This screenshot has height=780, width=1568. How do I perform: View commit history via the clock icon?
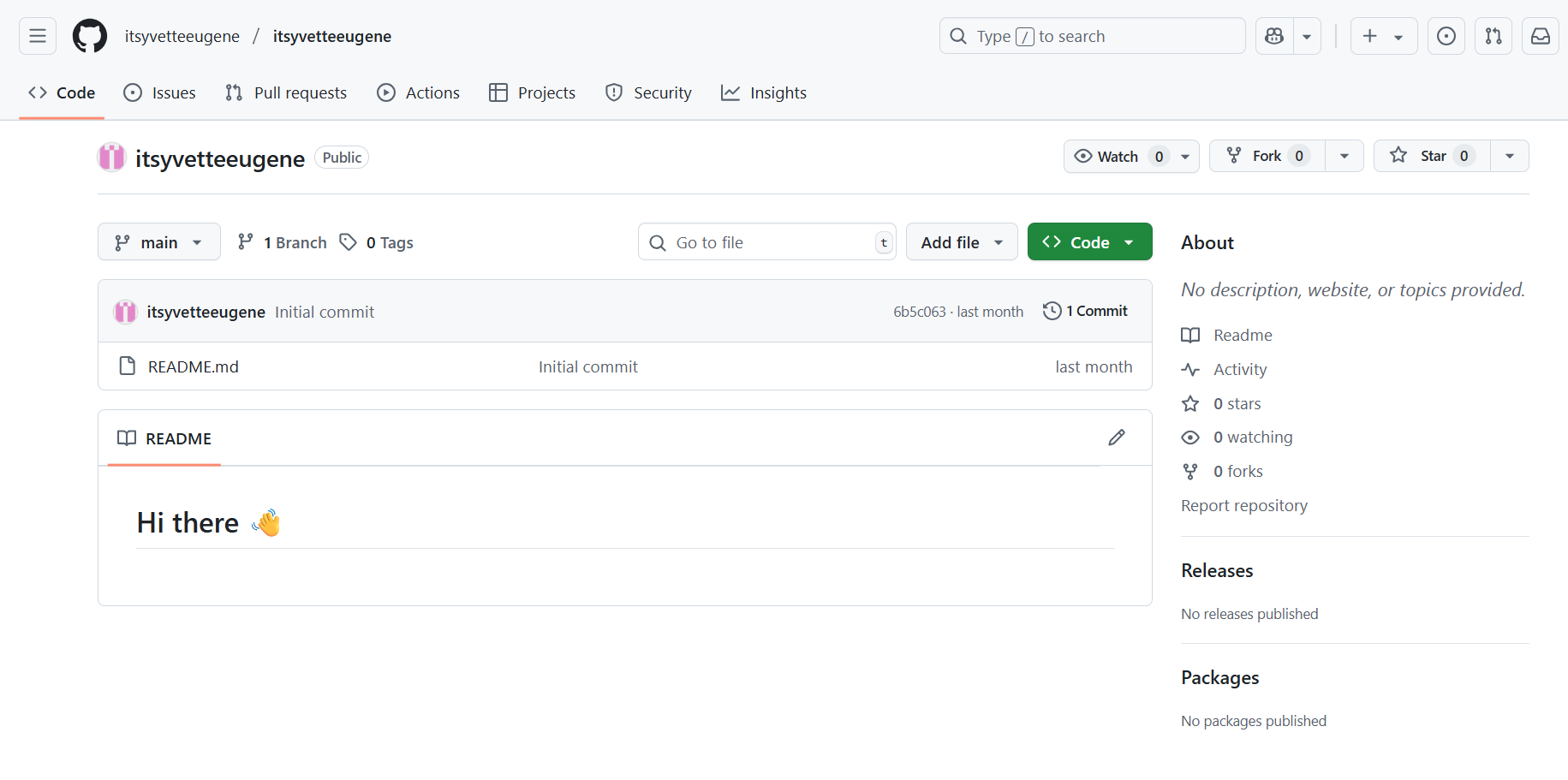tap(1085, 310)
